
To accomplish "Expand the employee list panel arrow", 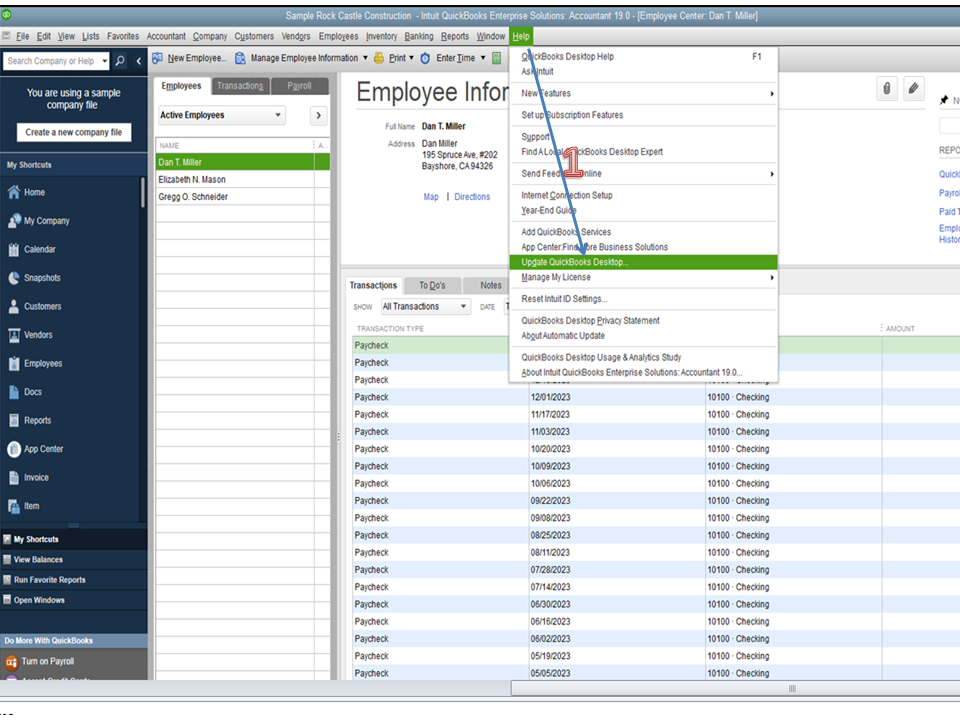I will pyautogui.click(x=318, y=115).
